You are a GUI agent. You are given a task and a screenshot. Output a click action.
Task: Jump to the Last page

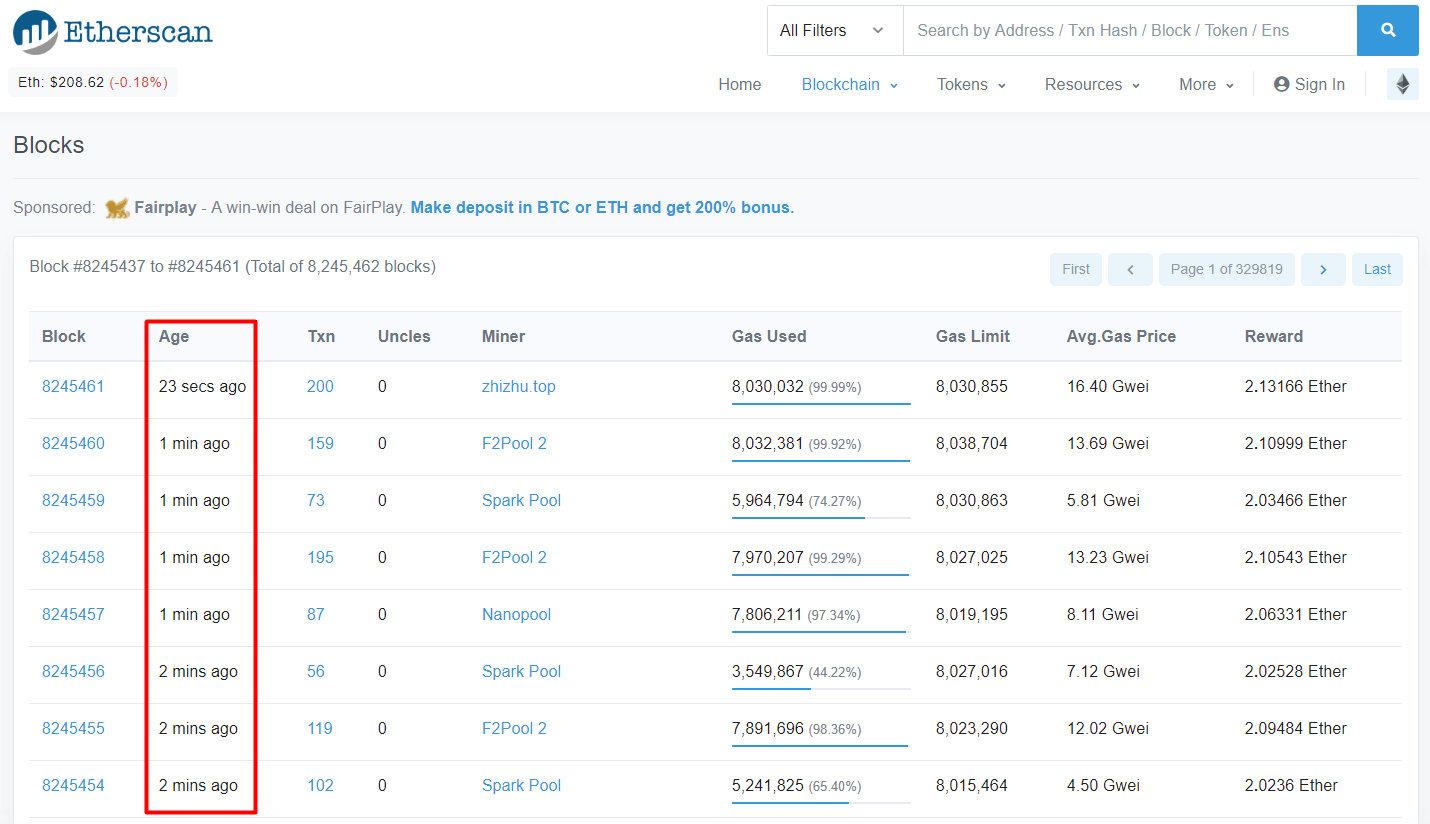click(x=1377, y=269)
